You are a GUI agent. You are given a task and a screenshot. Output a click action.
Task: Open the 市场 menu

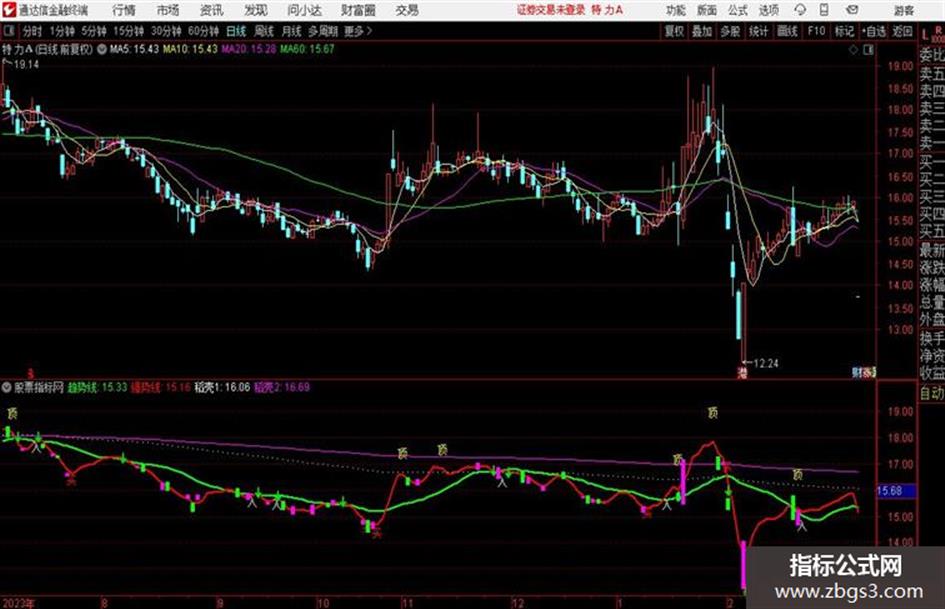click(x=168, y=10)
